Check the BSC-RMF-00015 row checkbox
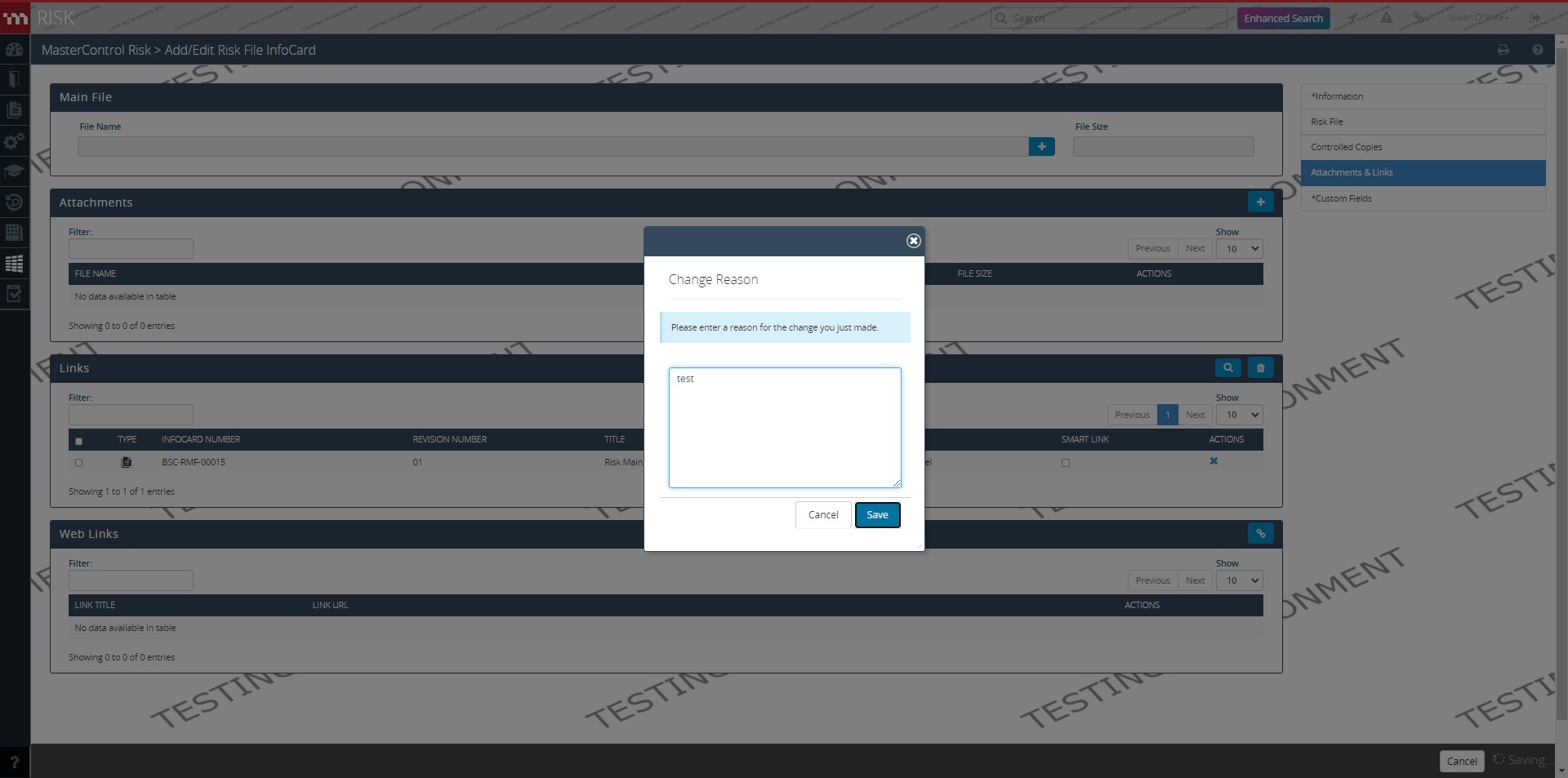The image size is (1568, 778). 78,463
